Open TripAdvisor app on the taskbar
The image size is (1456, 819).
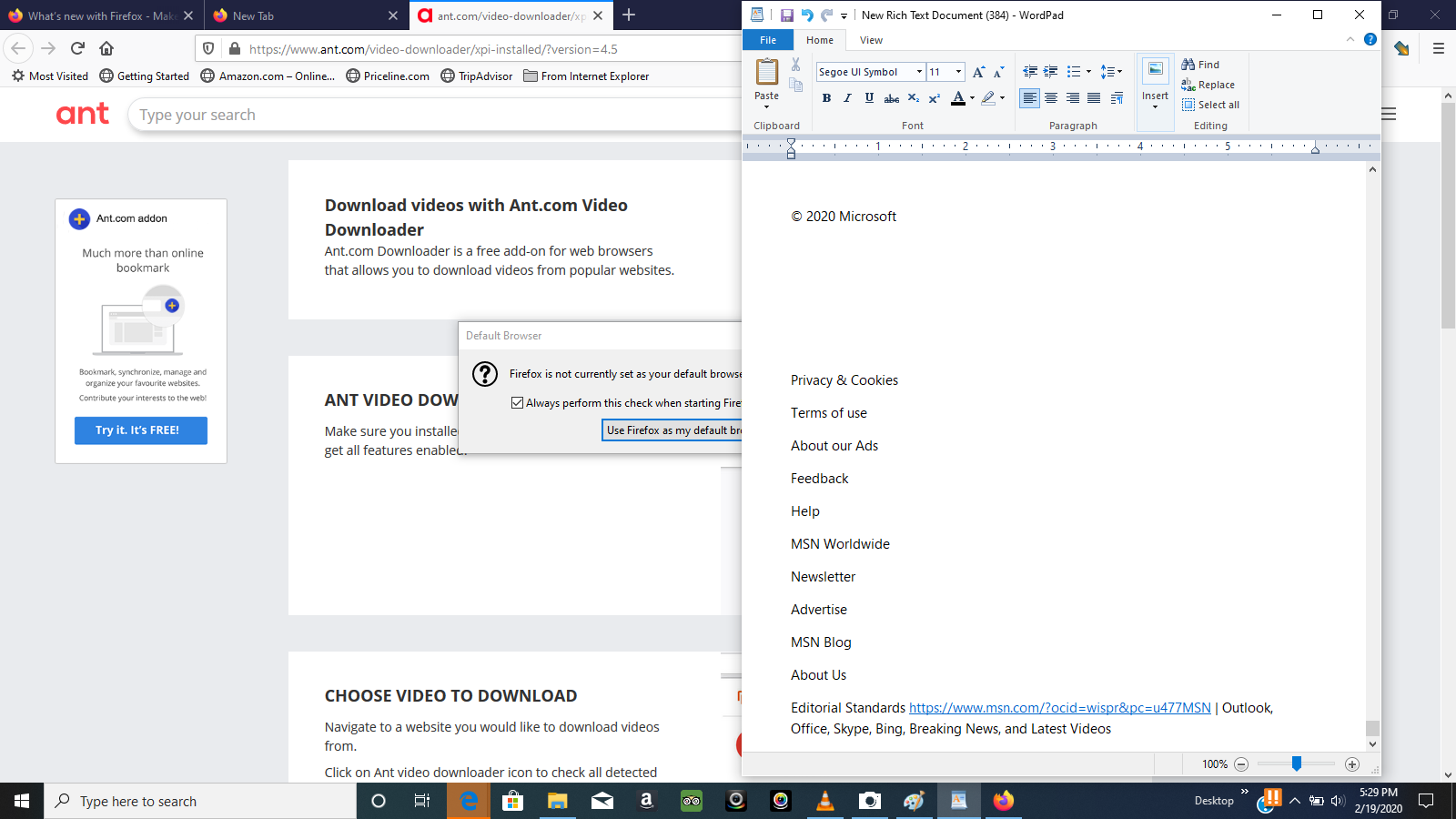[x=692, y=801]
